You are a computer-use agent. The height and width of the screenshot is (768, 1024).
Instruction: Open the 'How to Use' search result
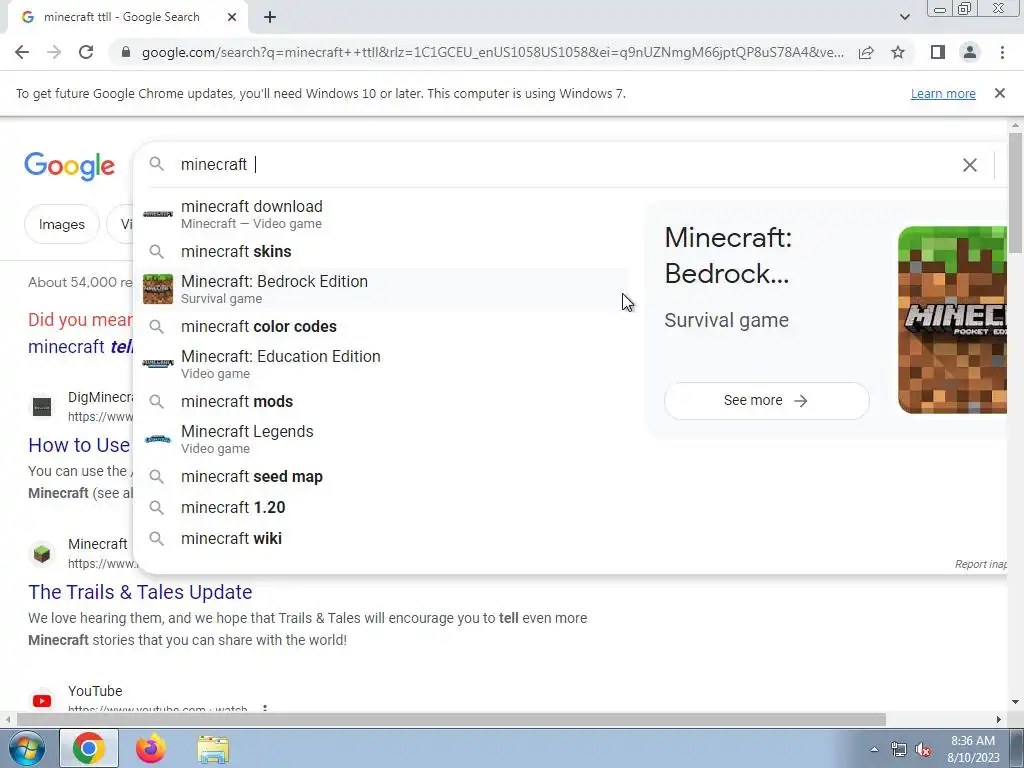pyautogui.click(x=80, y=445)
